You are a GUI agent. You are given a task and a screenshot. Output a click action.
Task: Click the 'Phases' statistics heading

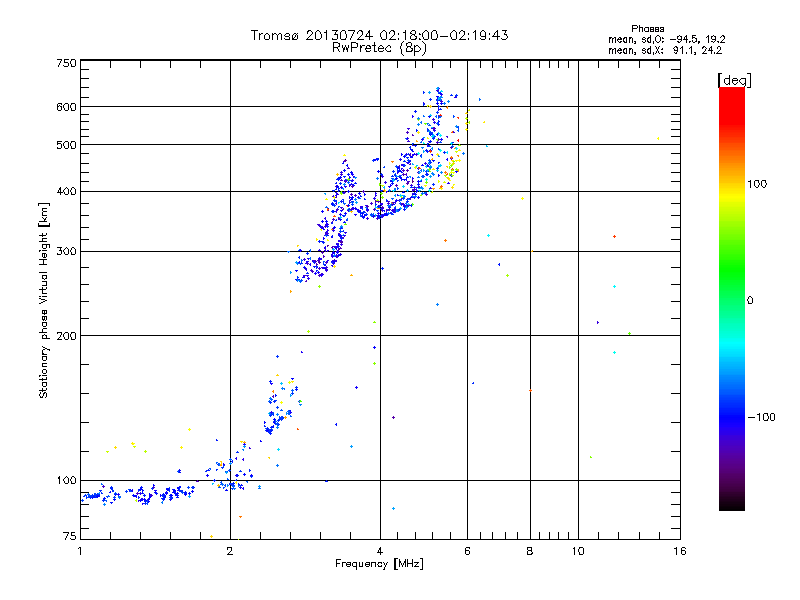647,29
